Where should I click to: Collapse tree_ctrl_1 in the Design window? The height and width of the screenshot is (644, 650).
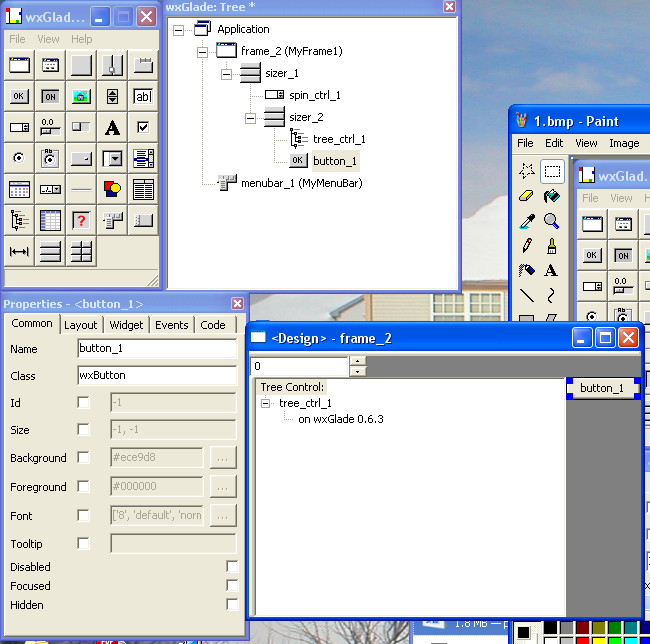tap(266, 404)
